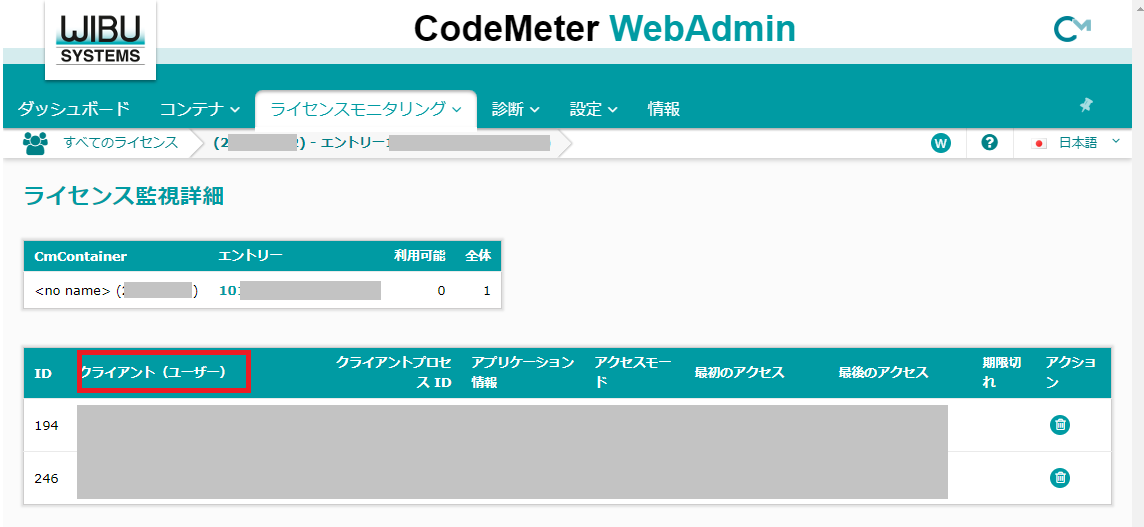This screenshot has height=527, width=1144.
Task: Expand the 設定 menu
Action: 594,109
